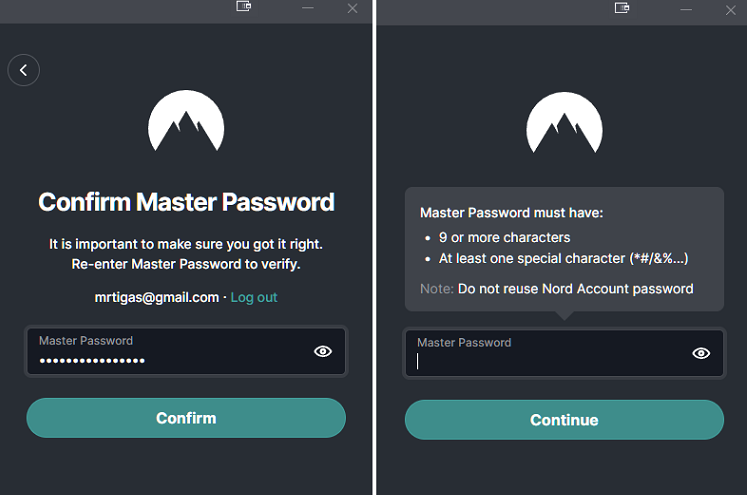Screen dimensions: 747x495
Task: Minimize the Confirm Master Password window
Action: 308,8
